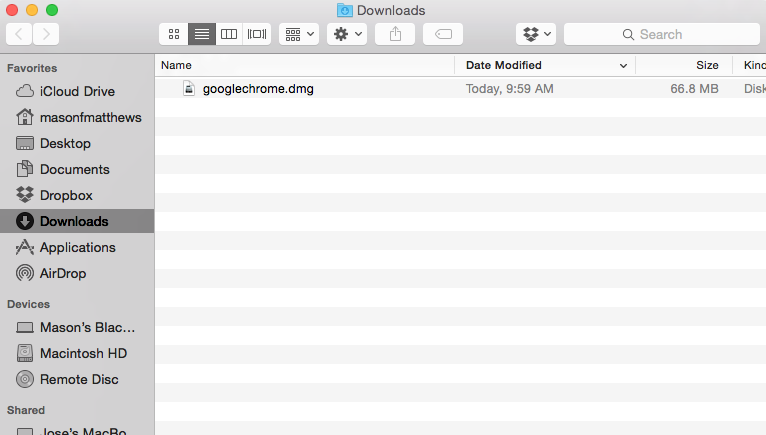Viewport: 766px width, 435px height.
Task: Select Dropbox in the sidebar
Action: [x=66, y=195]
